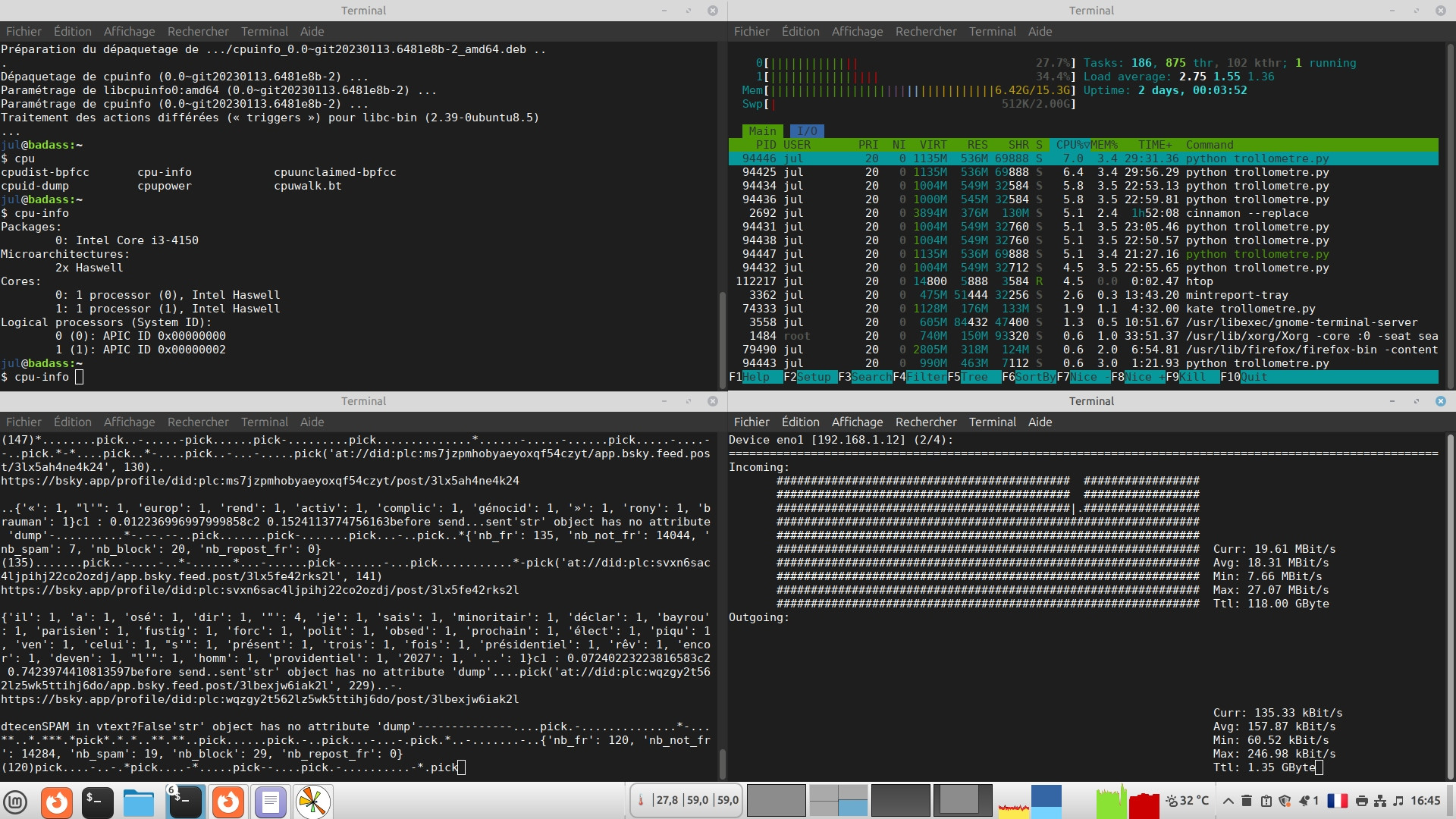Open the clipboard manager tray icon

pyautogui.click(x=1266, y=801)
